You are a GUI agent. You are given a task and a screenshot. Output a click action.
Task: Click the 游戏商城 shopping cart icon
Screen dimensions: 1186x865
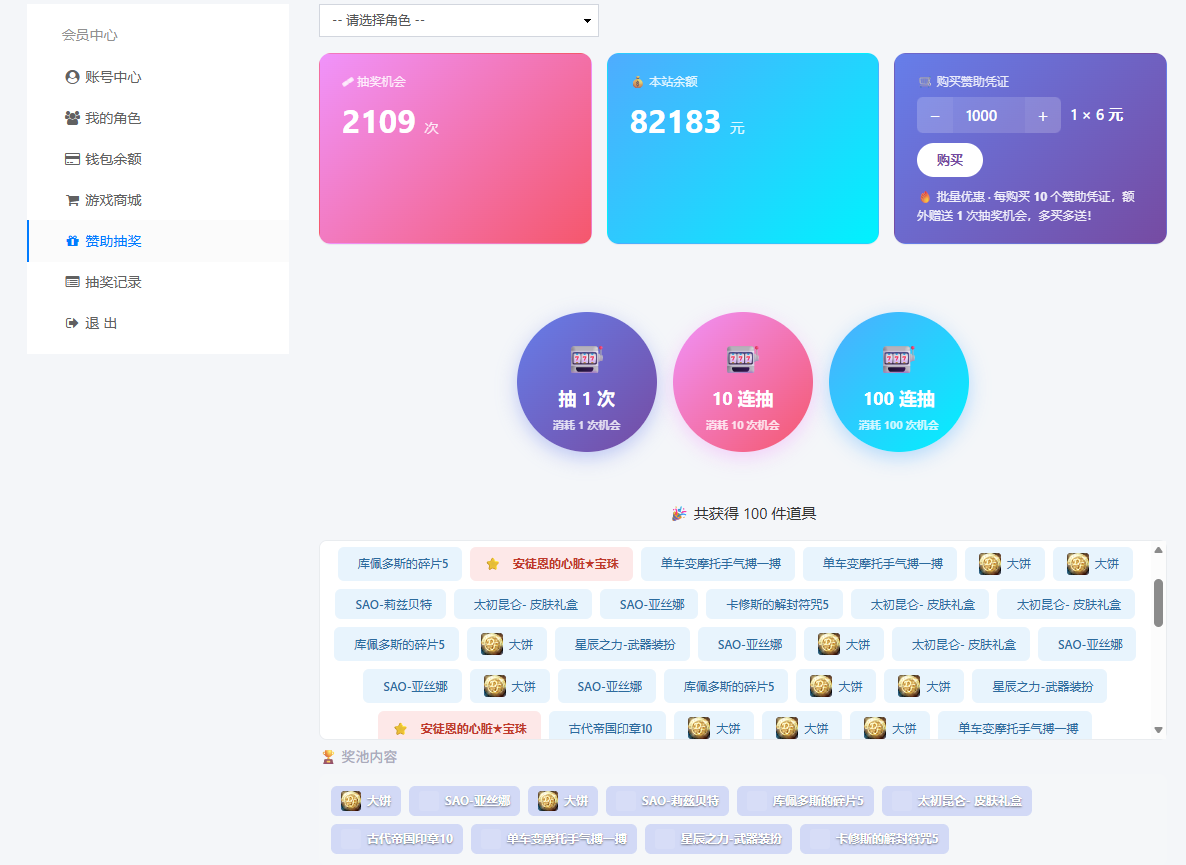[72, 200]
